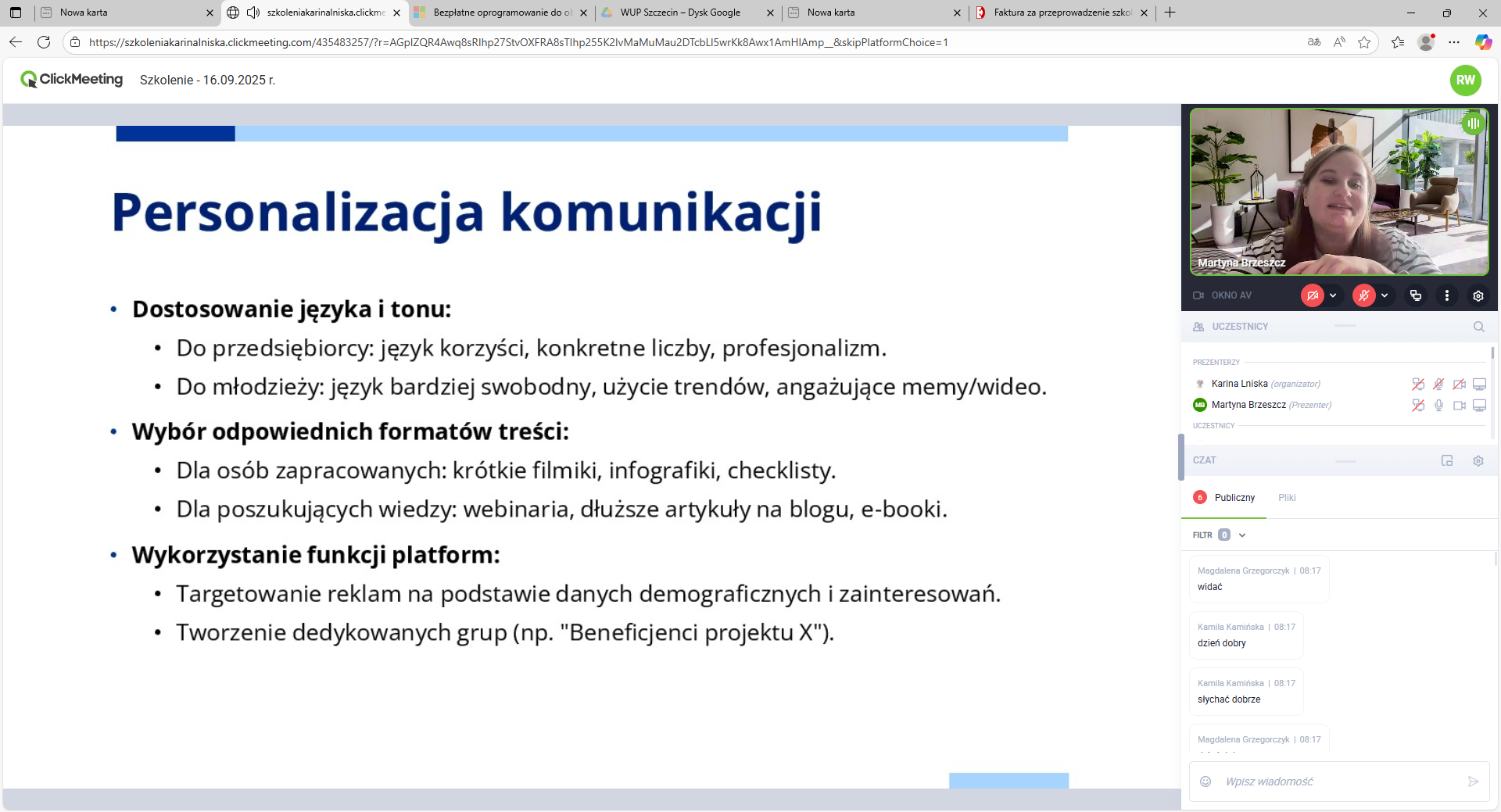Send the chat message arrow
Image resolution: width=1501 pixels, height=812 pixels.
click(x=1474, y=782)
